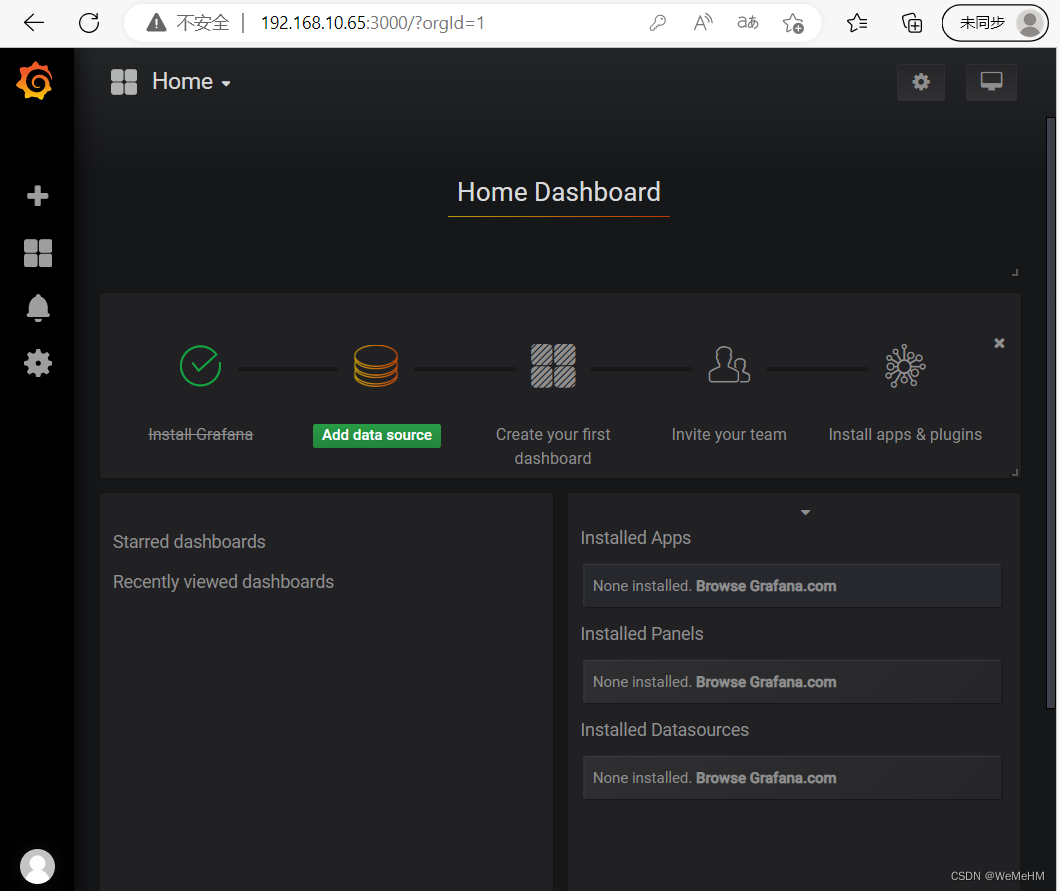Click the Home Dashboard title
Image resolution: width=1060 pixels, height=891 pixels.
click(x=559, y=192)
